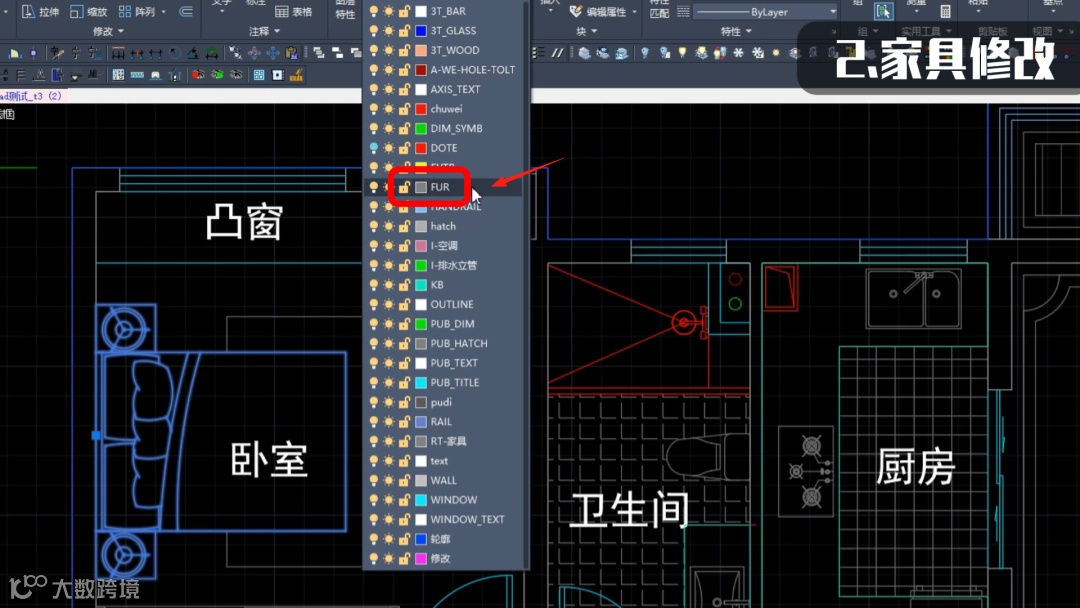Click the linear dimension toolbar icon
Image resolution: width=1080 pixels, height=608 pixels.
[118, 52]
